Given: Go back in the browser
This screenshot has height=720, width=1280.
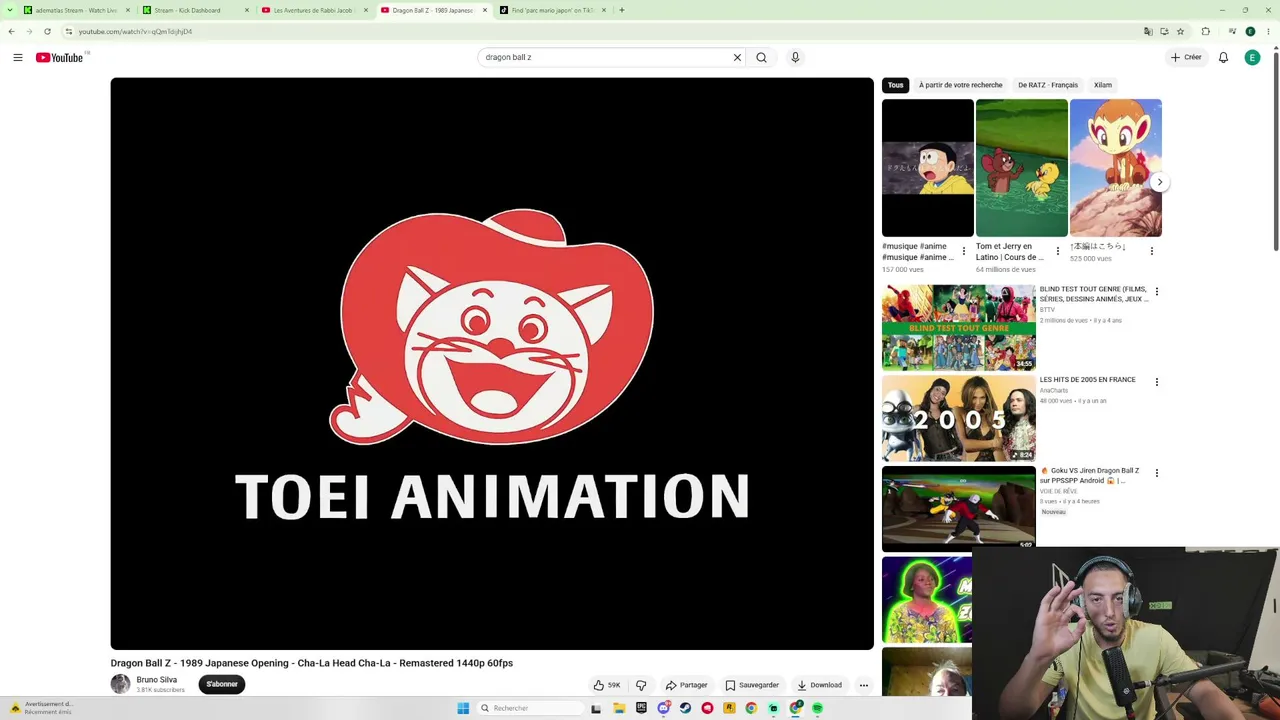Looking at the screenshot, I should coord(11,31).
